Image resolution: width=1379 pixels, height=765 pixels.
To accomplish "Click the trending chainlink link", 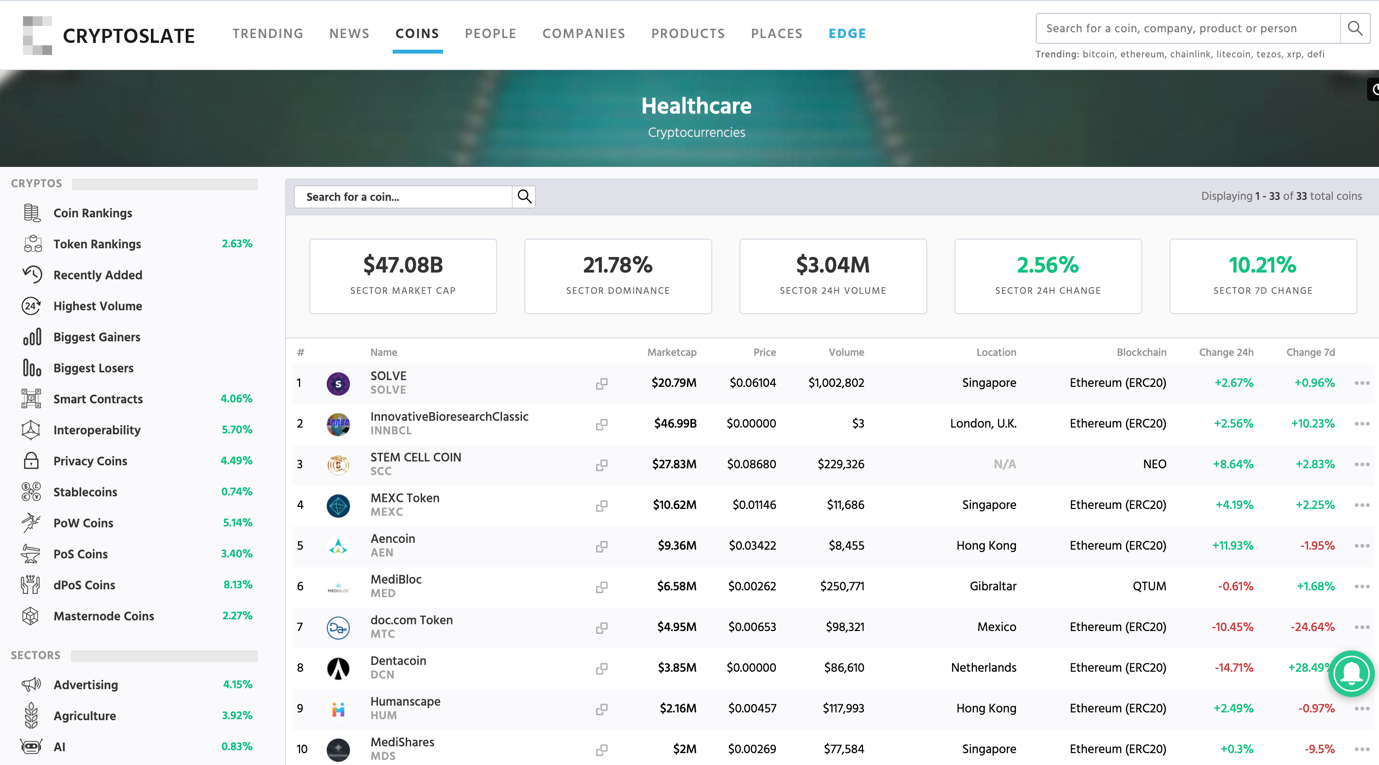I will [1190, 55].
